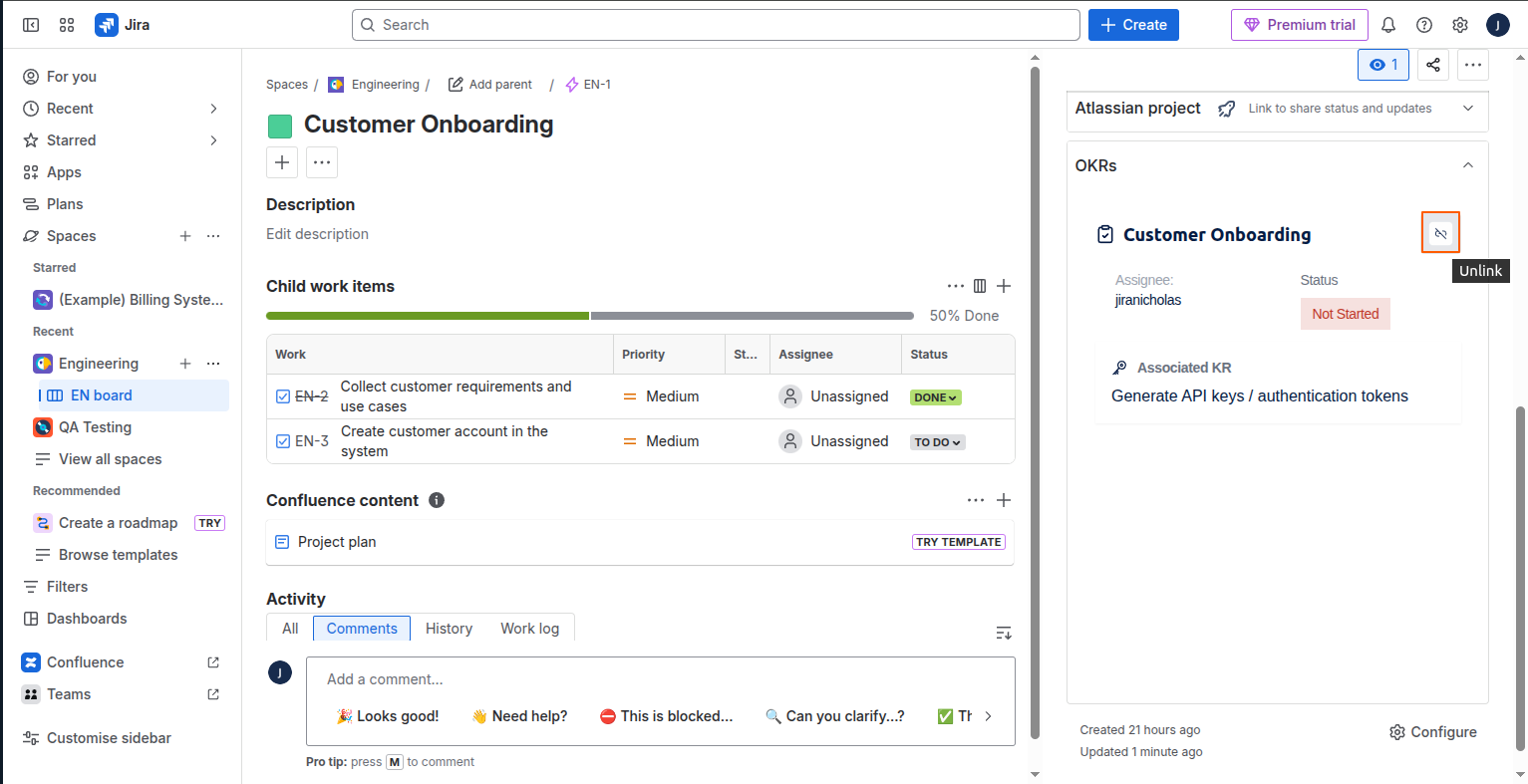Screen dimensions: 1528x784
Task: Click the green Customer Onboarding issue type icon
Action: (x=280, y=126)
